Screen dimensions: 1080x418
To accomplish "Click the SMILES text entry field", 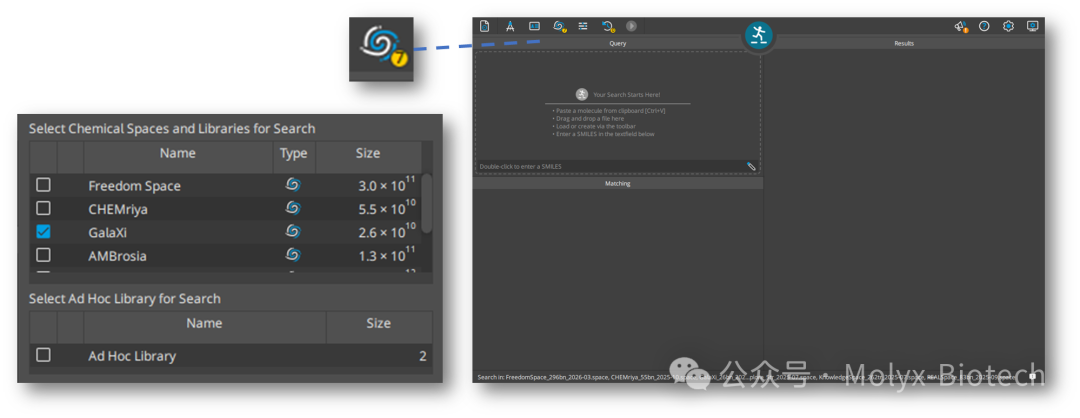I will 610,167.
